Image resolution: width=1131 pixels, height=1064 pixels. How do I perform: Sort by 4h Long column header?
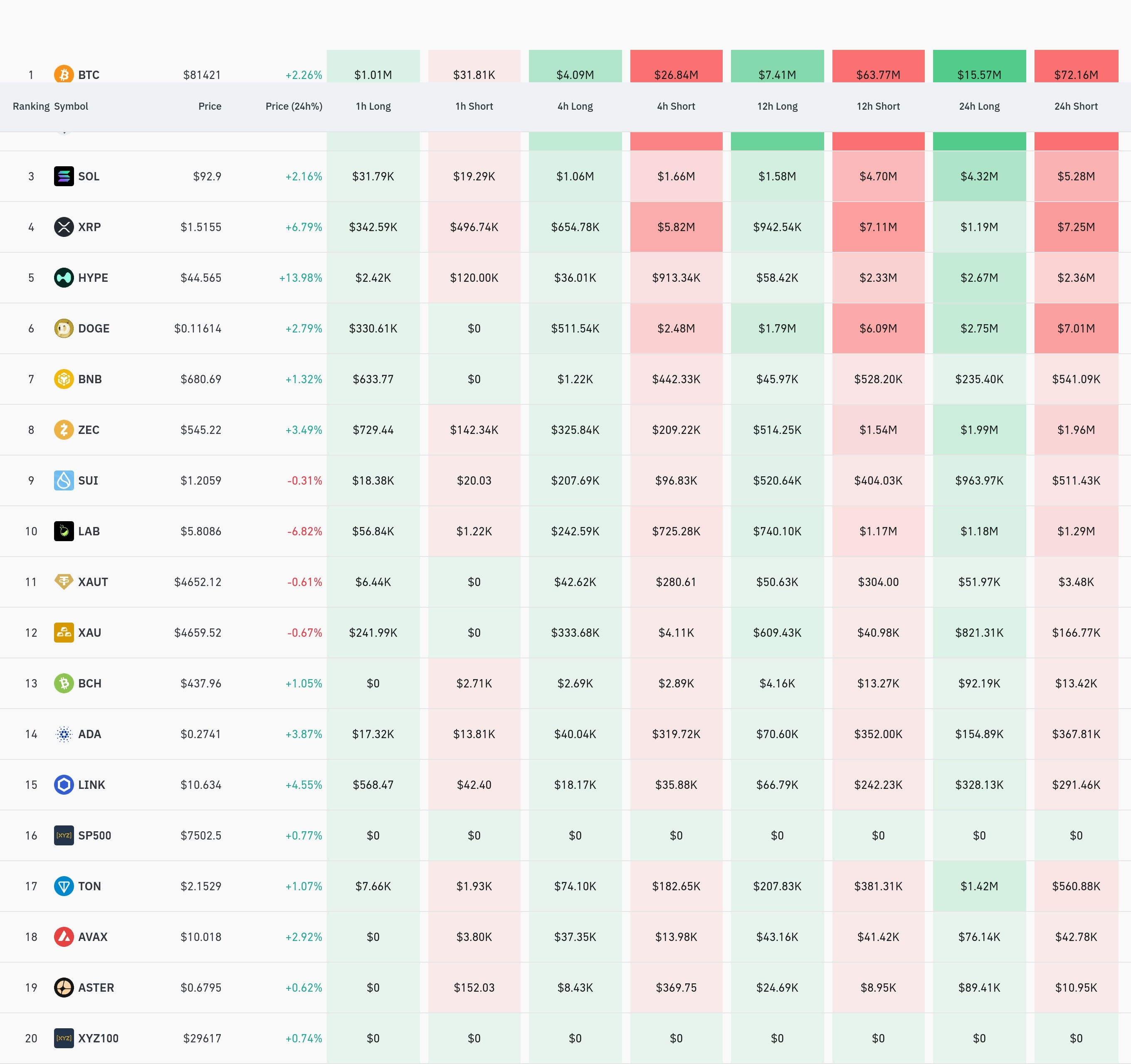pyautogui.click(x=575, y=106)
